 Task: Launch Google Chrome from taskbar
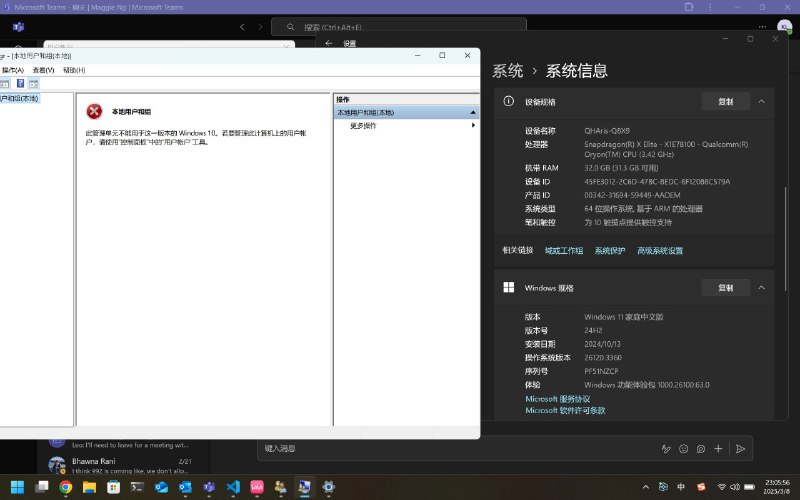point(65,487)
